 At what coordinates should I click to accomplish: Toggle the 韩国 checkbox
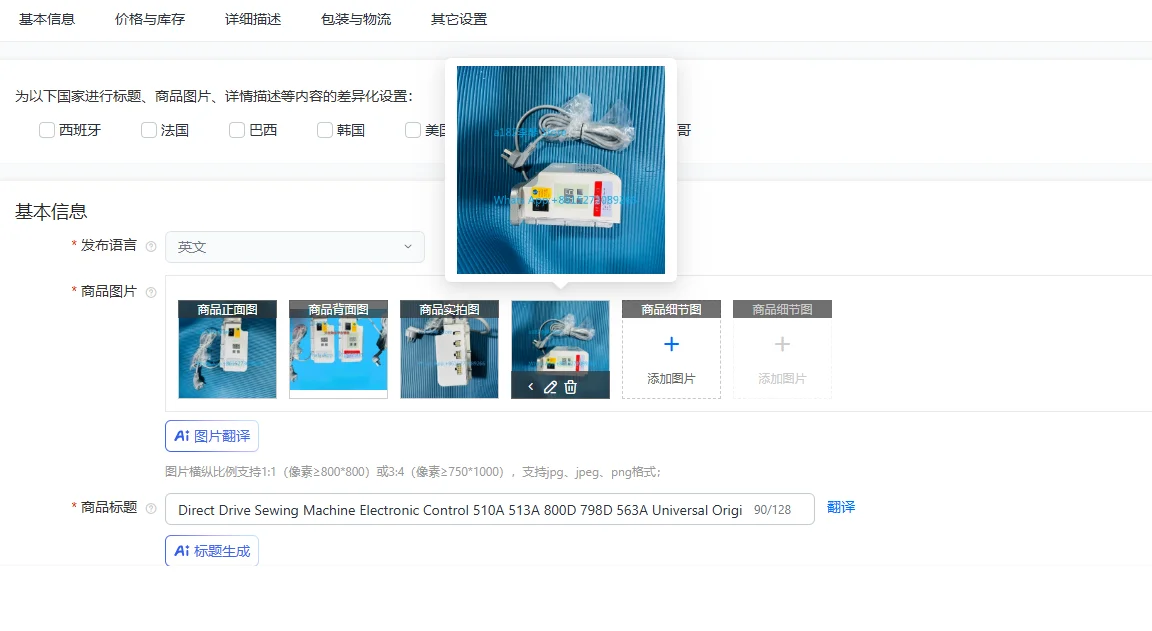[x=325, y=130]
